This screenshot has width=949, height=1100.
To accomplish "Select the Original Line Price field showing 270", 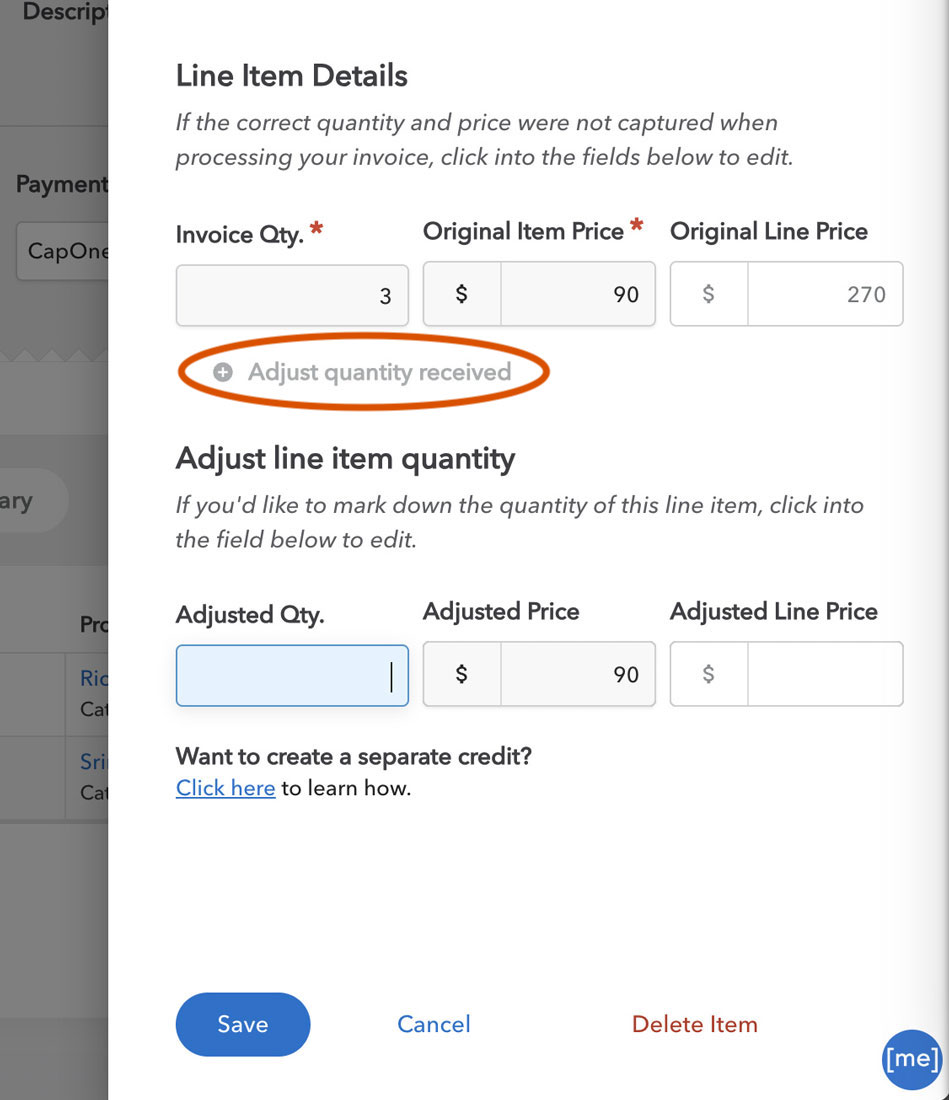I will tap(826, 294).
